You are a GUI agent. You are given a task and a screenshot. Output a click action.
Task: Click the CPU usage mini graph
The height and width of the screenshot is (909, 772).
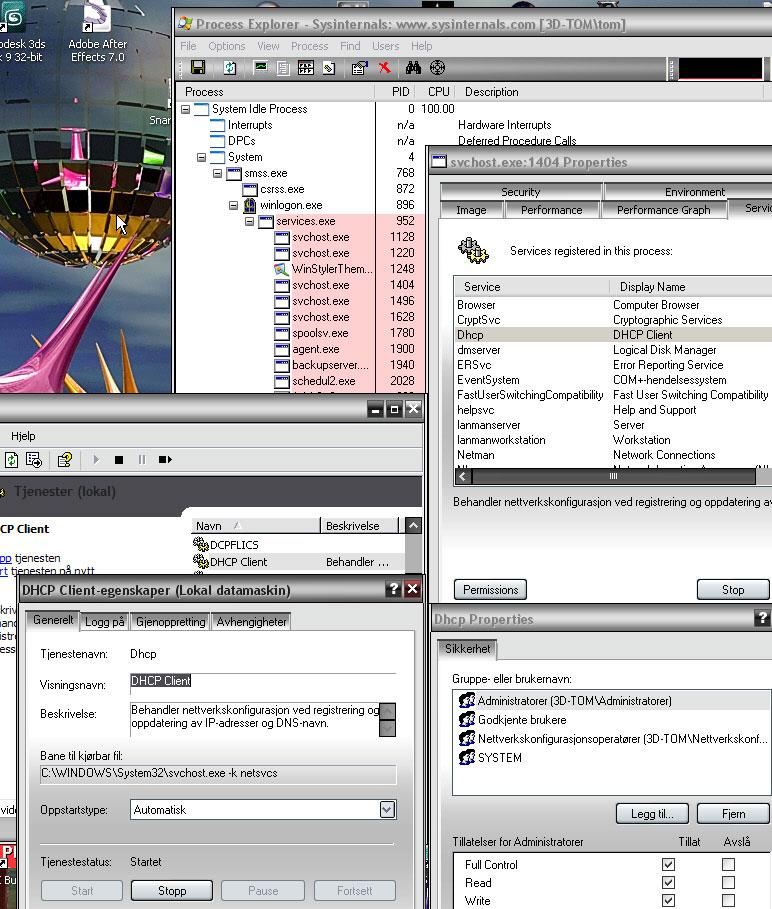(720, 68)
